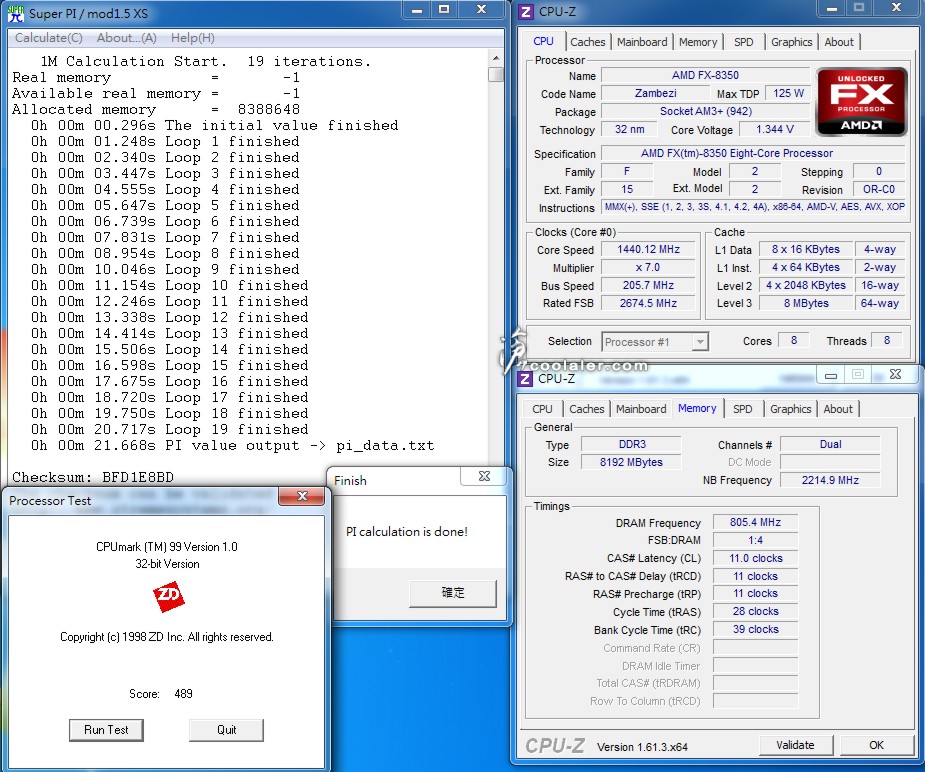
Task: Click the 'PI calculation is done!' message
Action: tap(406, 531)
